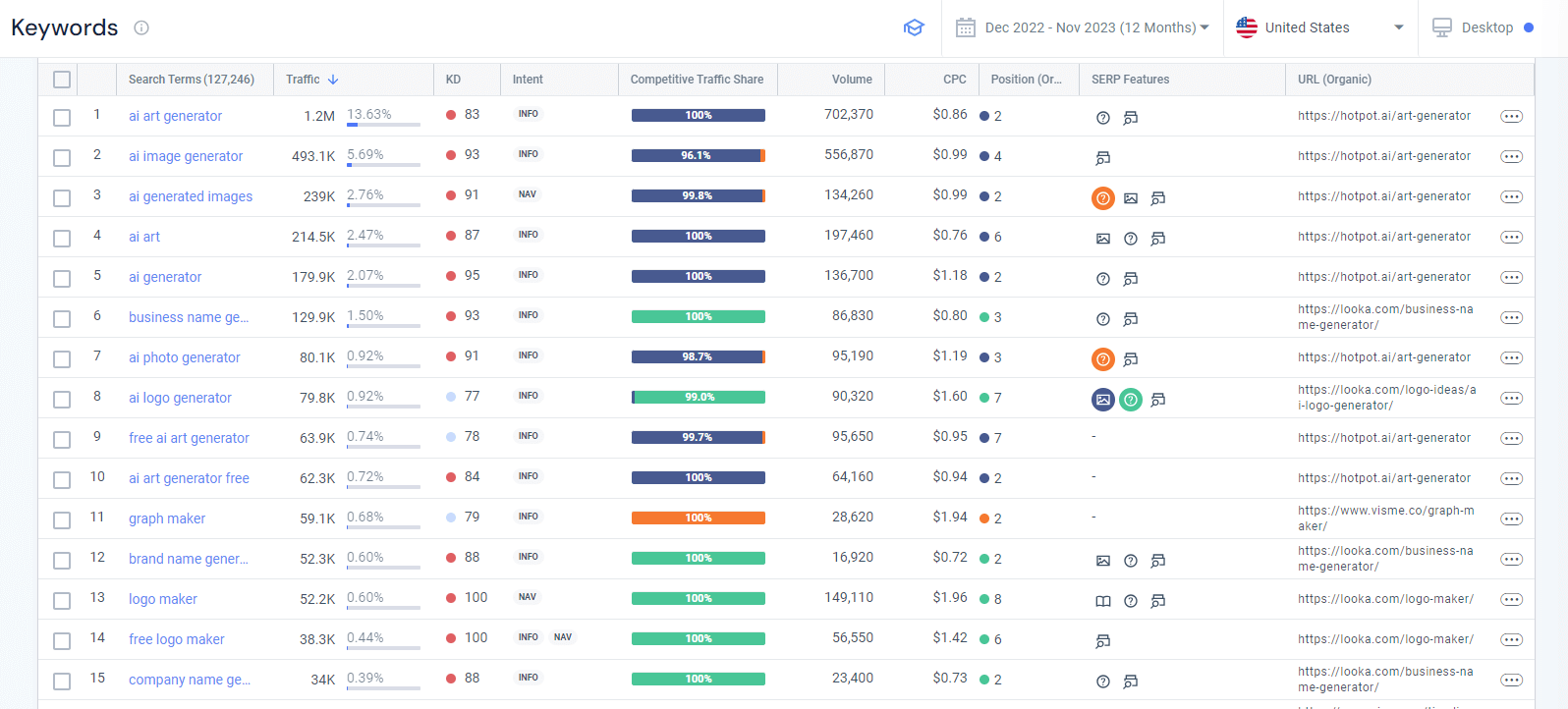
Task: Check the box for ai image generator
Action: click(x=62, y=158)
